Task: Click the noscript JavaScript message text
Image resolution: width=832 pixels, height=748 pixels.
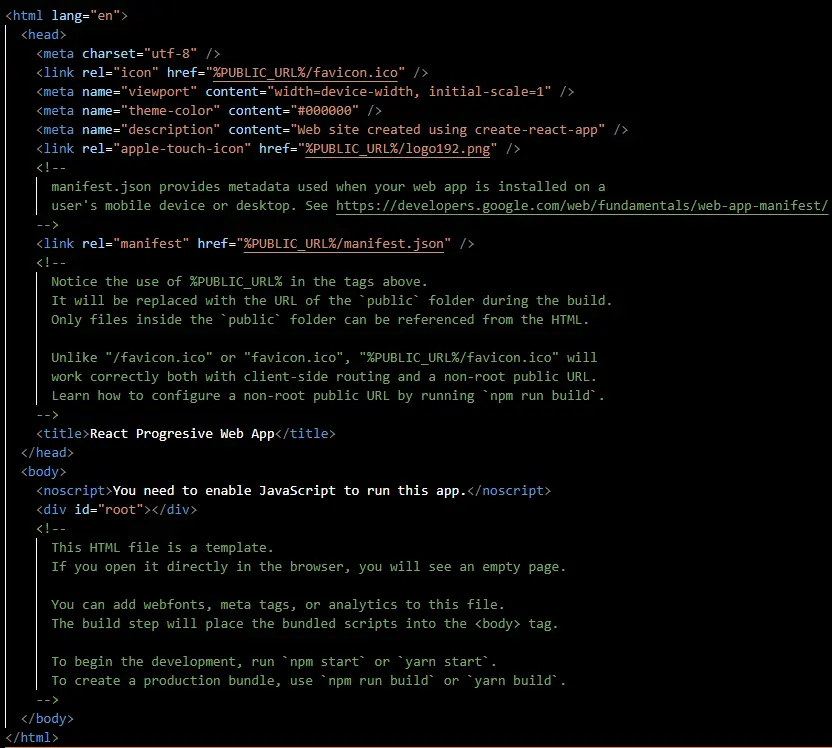Action: click(289, 491)
